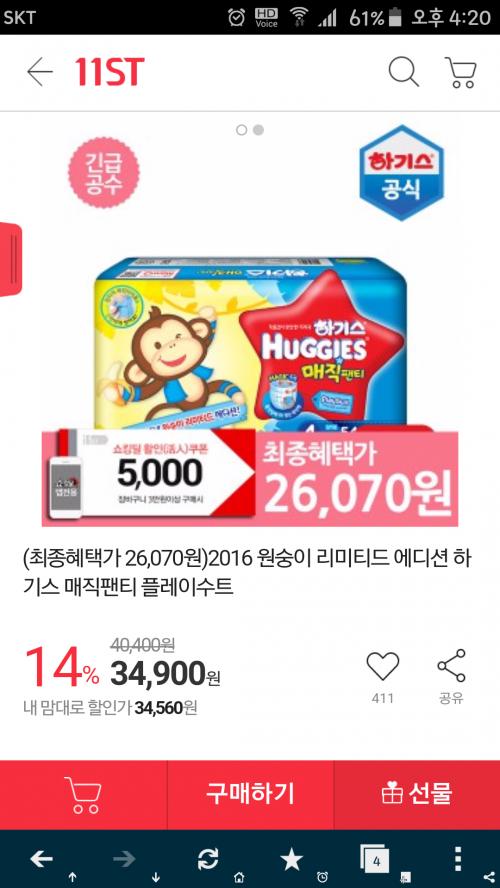Open search with the magnifier icon
Viewport: 500px width, 888px height.
point(403,72)
